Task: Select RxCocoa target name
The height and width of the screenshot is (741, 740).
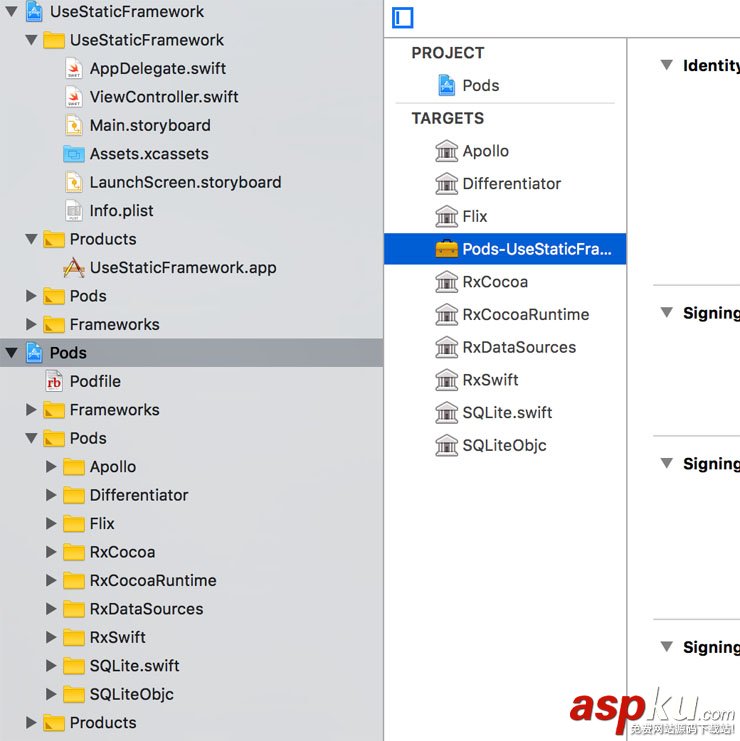Action: click(x=495, y=282)
